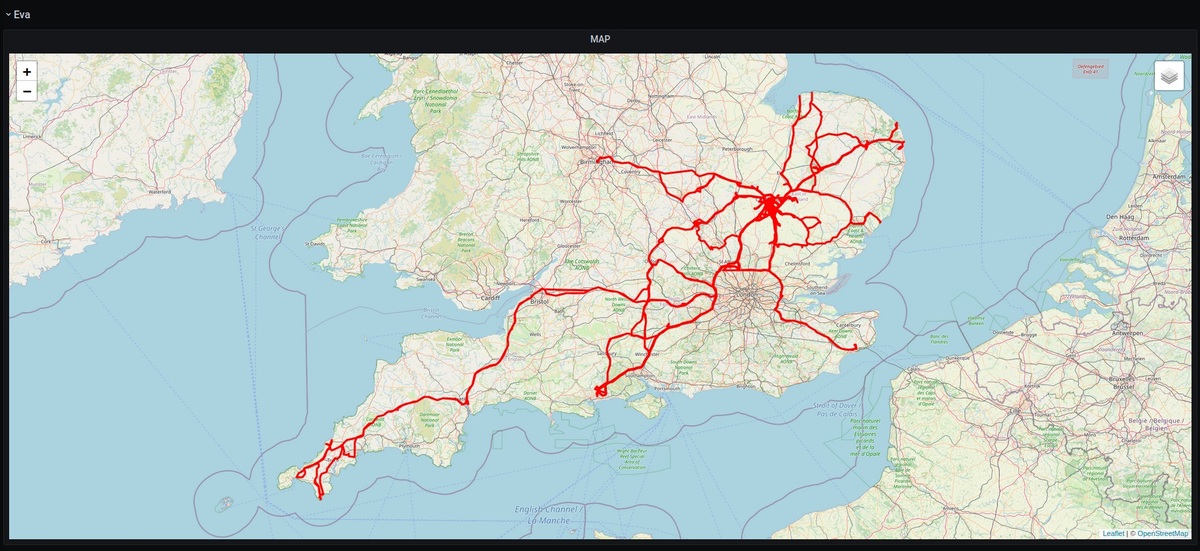Open the map layers control
The height and width of the screenshot is (551, 1200).
(x=1169, y=76)
